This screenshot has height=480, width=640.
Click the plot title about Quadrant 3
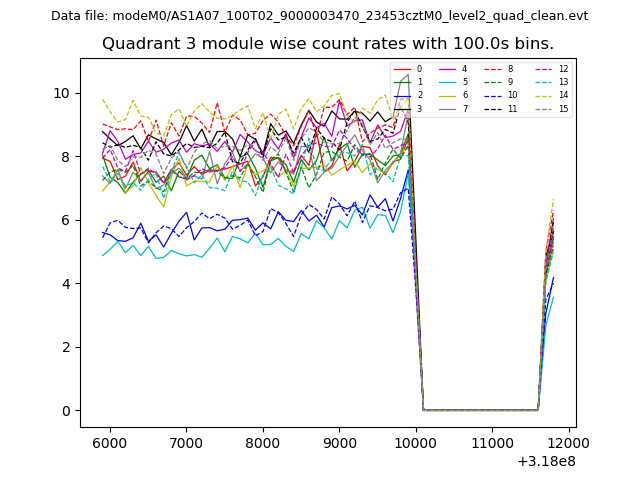328,44
